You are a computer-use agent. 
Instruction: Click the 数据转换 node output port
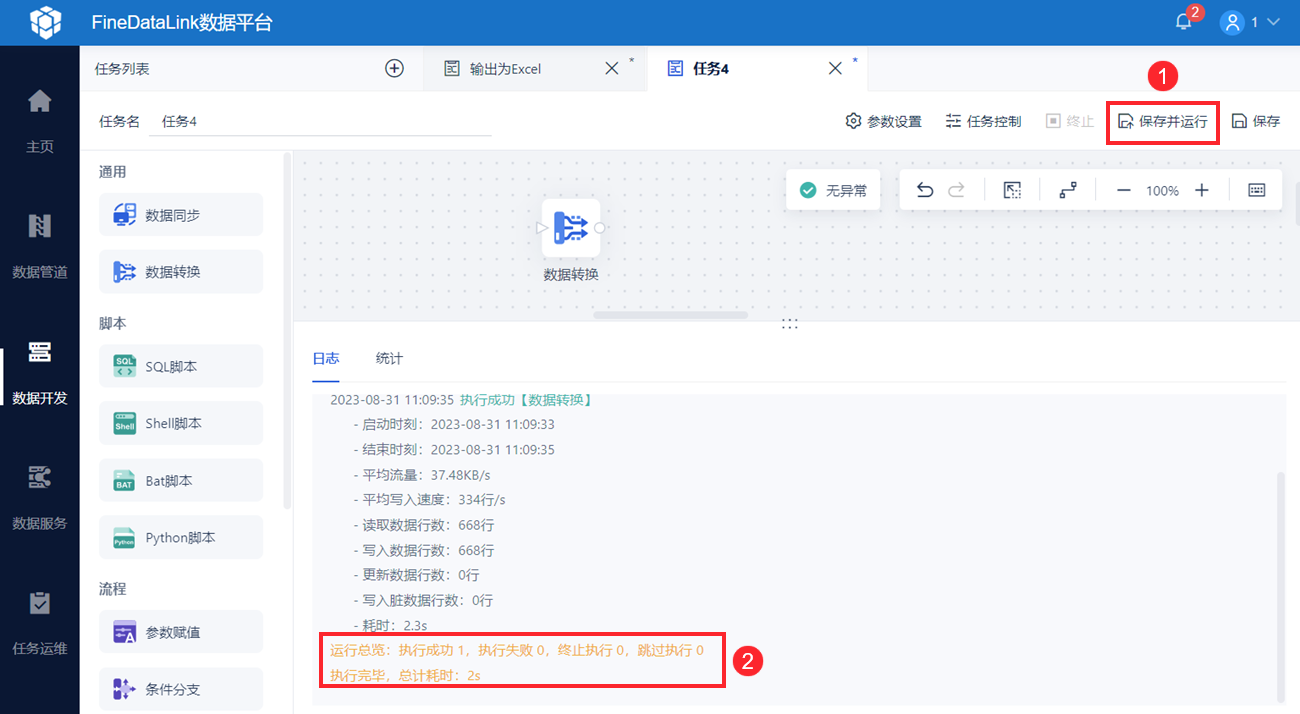point(600,228)
